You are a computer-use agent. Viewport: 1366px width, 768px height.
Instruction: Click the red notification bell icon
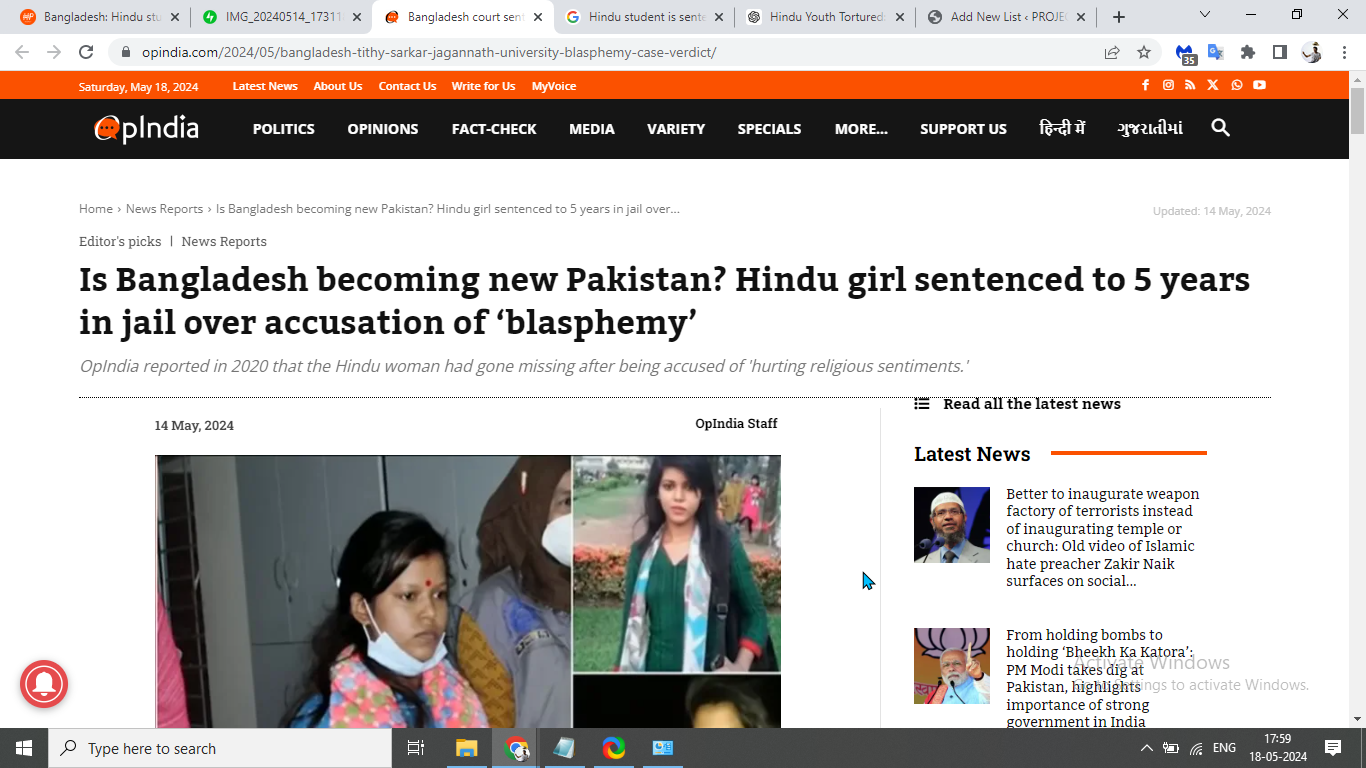click(44, 685)
